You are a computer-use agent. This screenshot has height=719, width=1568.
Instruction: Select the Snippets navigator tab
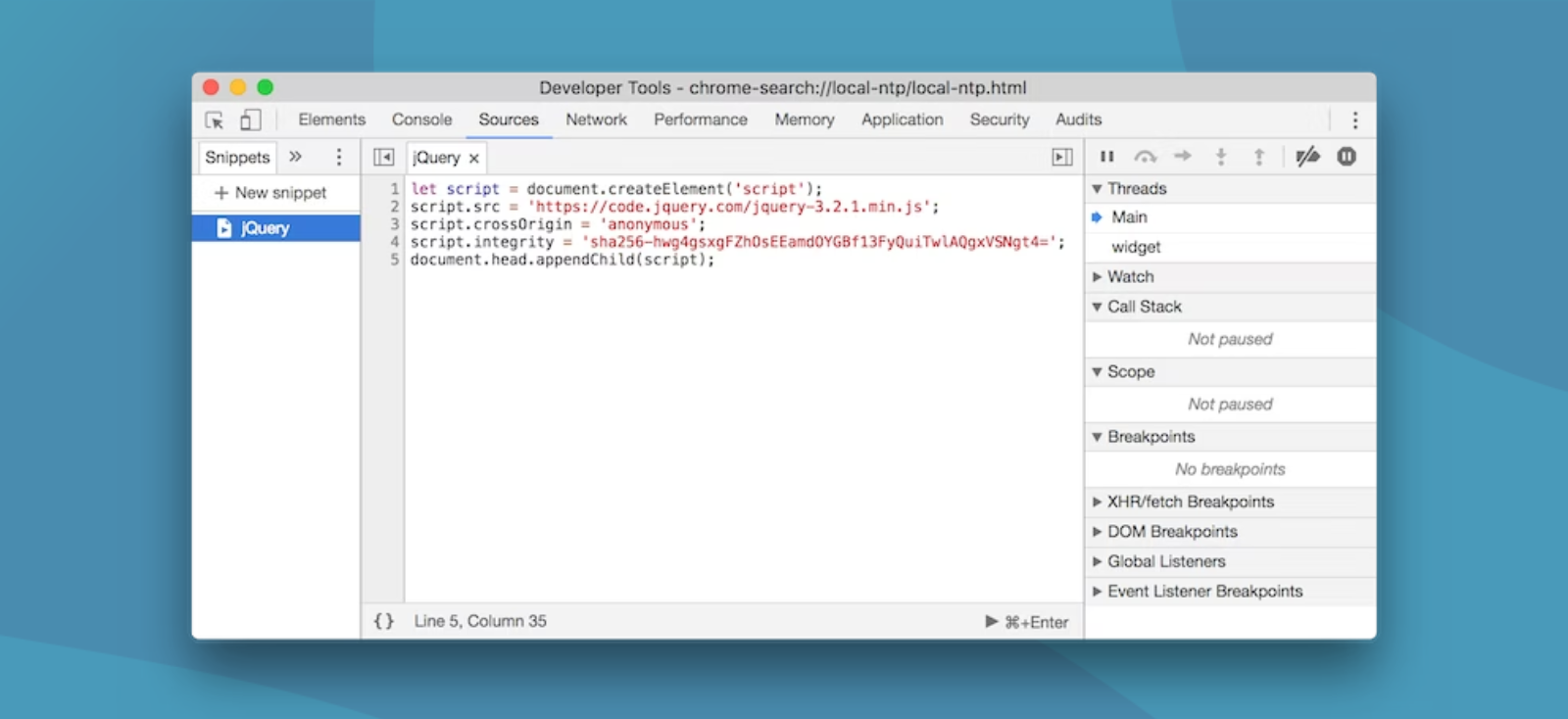point(237,158)
